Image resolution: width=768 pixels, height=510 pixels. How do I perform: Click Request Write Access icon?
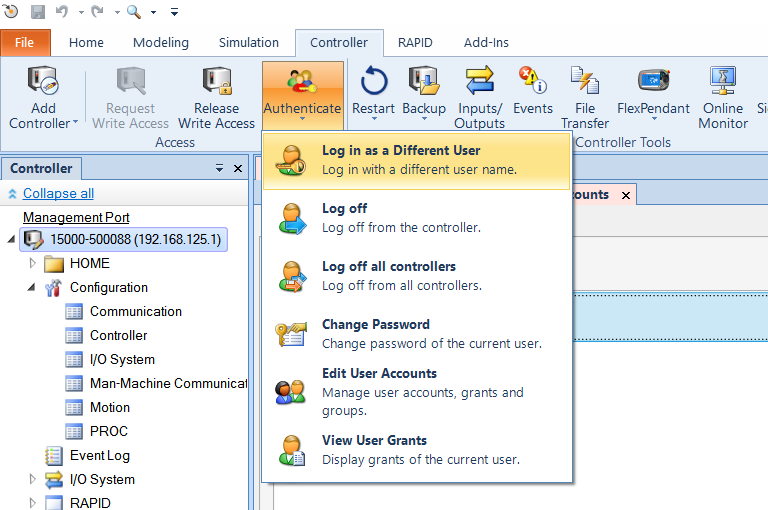pyautogui.click(x=131, y=81)
